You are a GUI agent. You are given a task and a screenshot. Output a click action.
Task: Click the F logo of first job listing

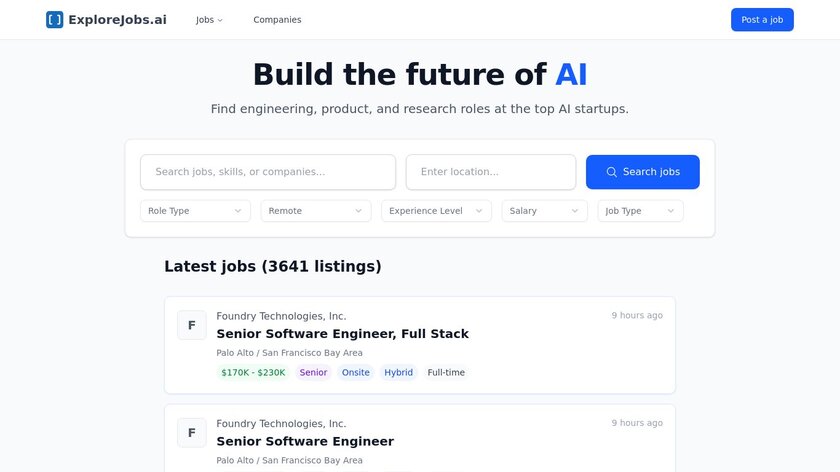point(192,325)
